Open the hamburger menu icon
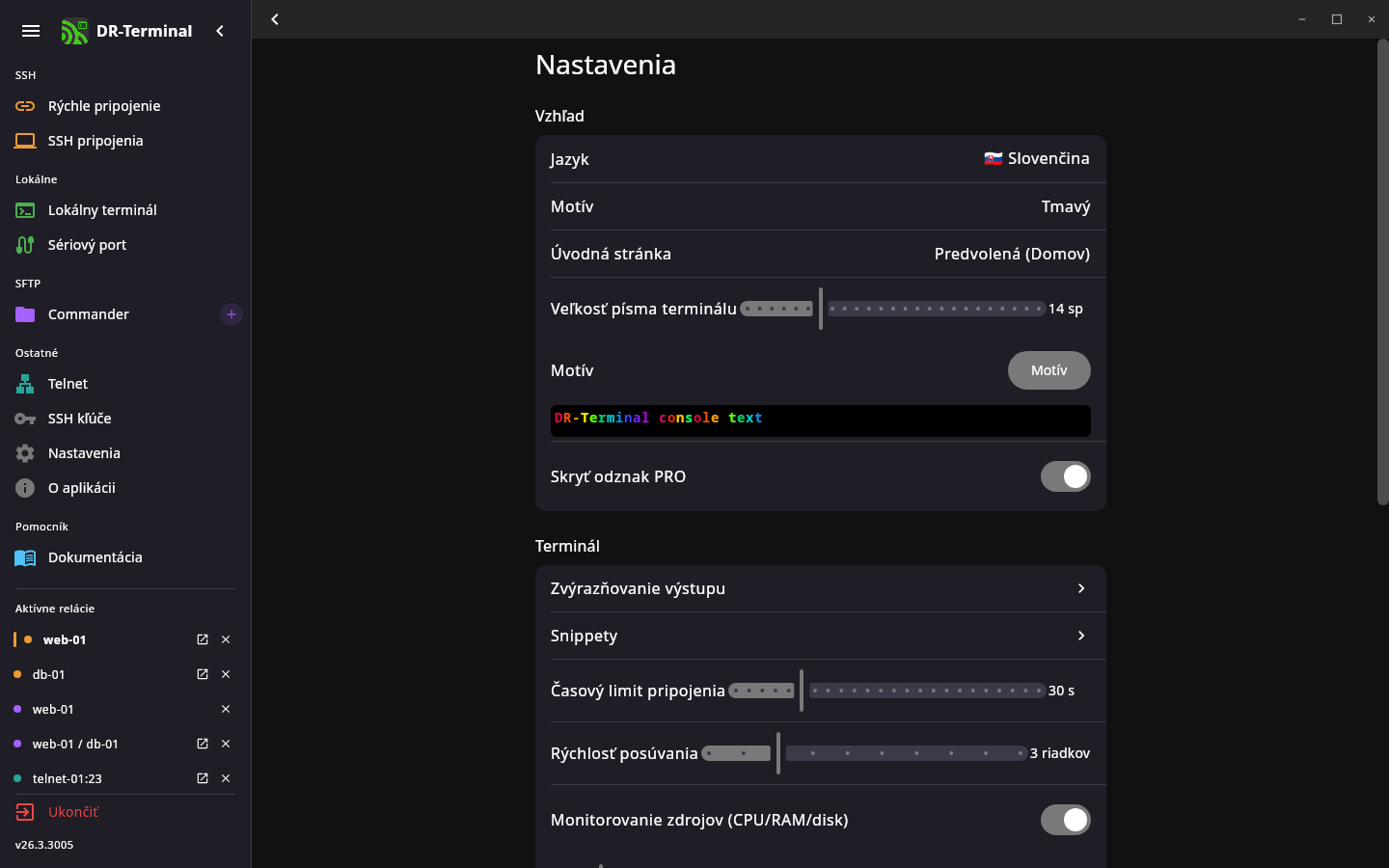The image size is (1389, 868). coord(31,31)
